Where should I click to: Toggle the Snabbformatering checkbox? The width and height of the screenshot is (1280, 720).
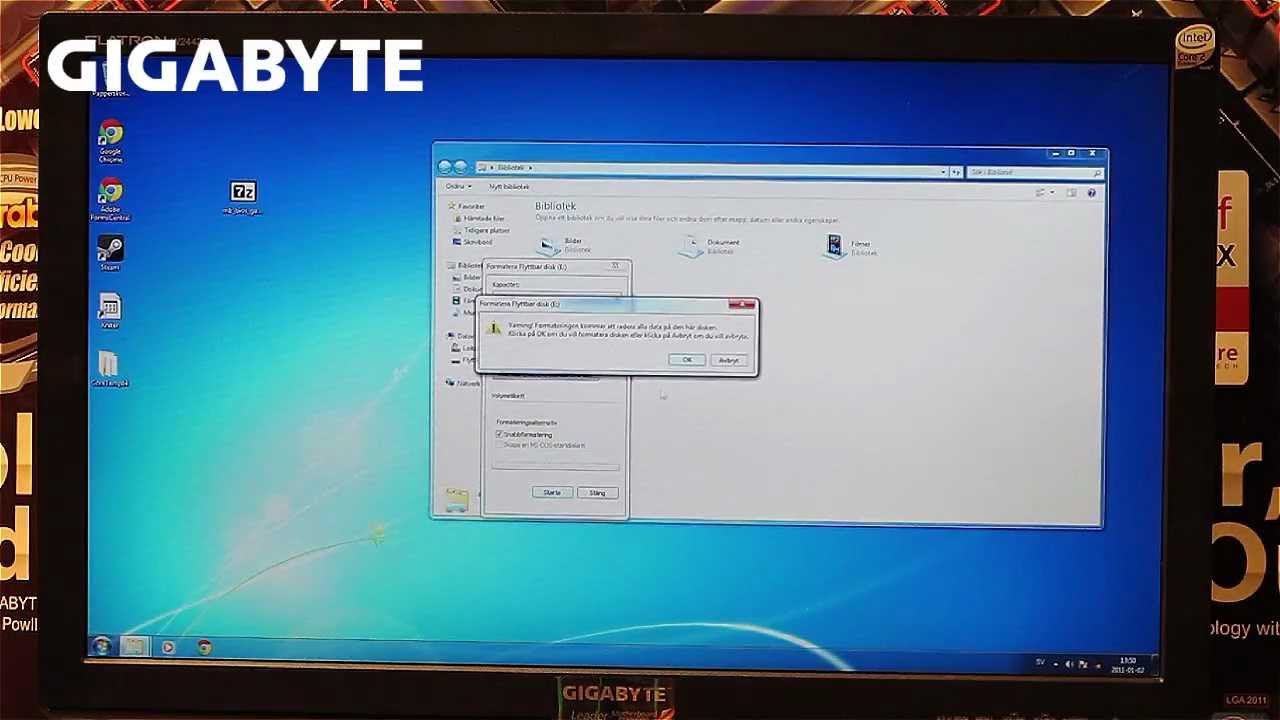499,435
